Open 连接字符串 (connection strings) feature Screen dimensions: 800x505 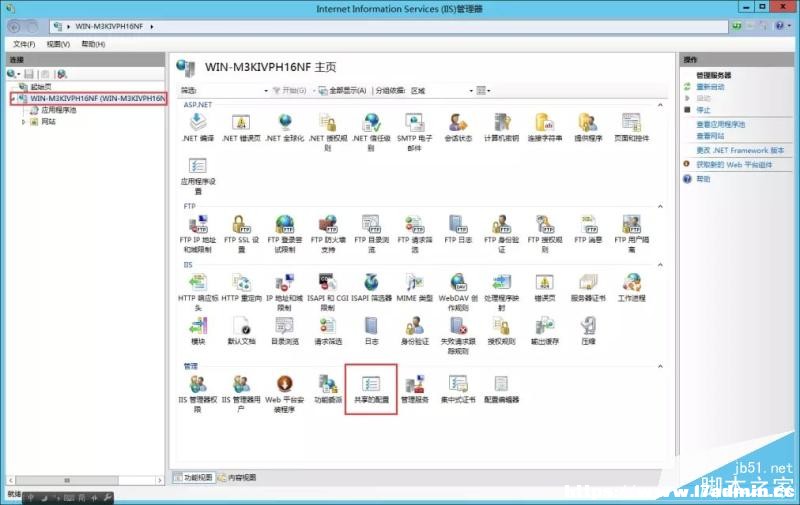click(545, 128)
